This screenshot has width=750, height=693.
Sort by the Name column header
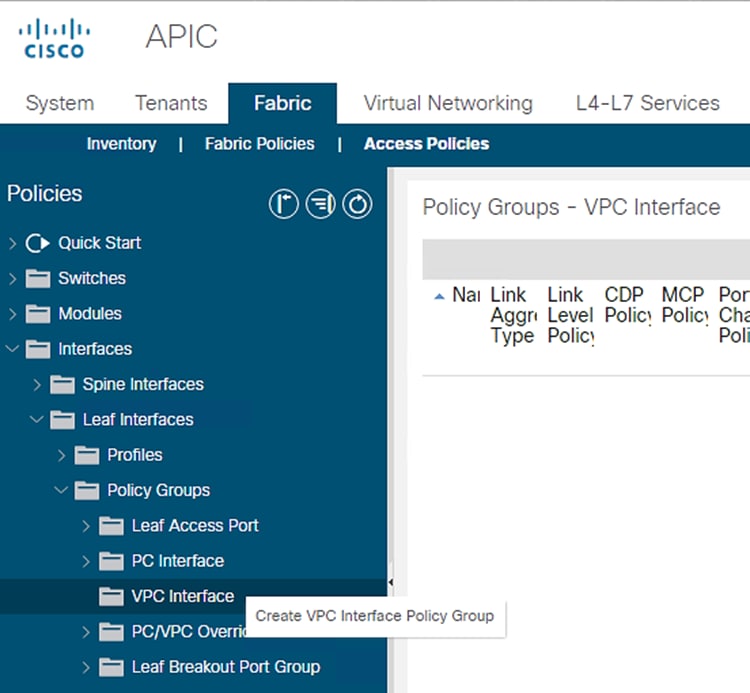tap(464, 296)
